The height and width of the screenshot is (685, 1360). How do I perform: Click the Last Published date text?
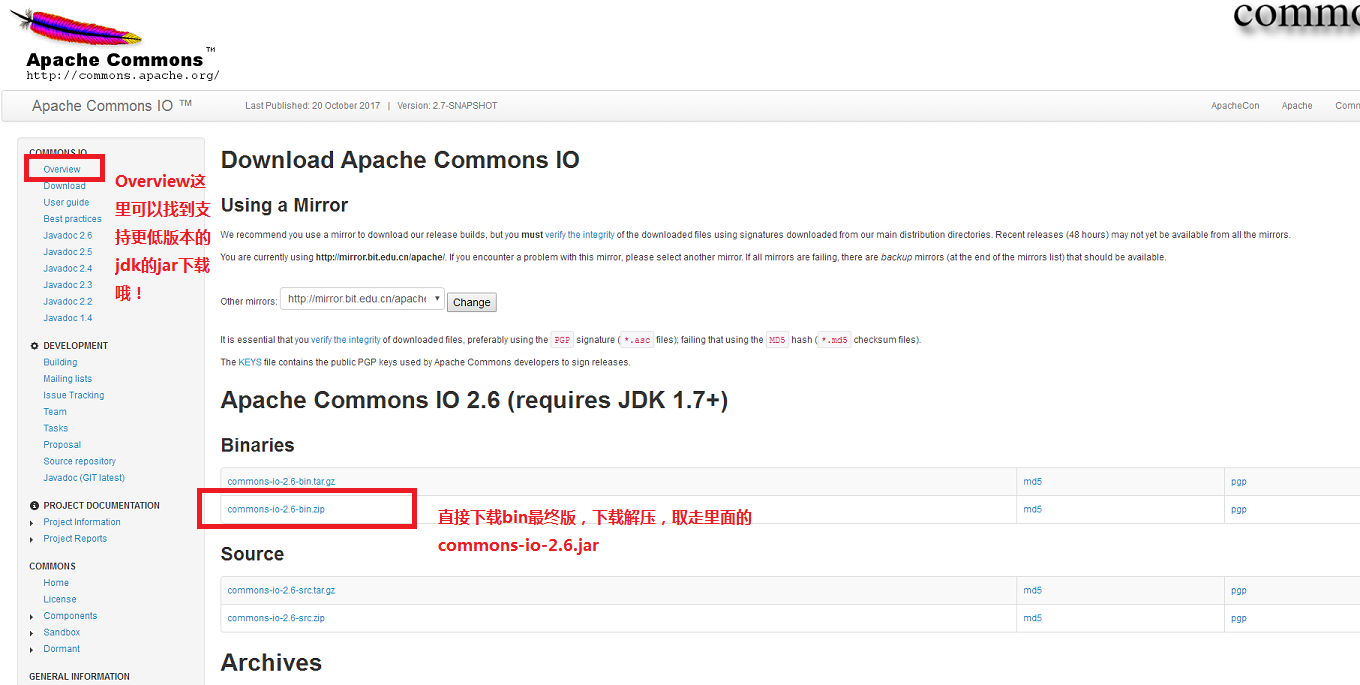tap(313, 106)
